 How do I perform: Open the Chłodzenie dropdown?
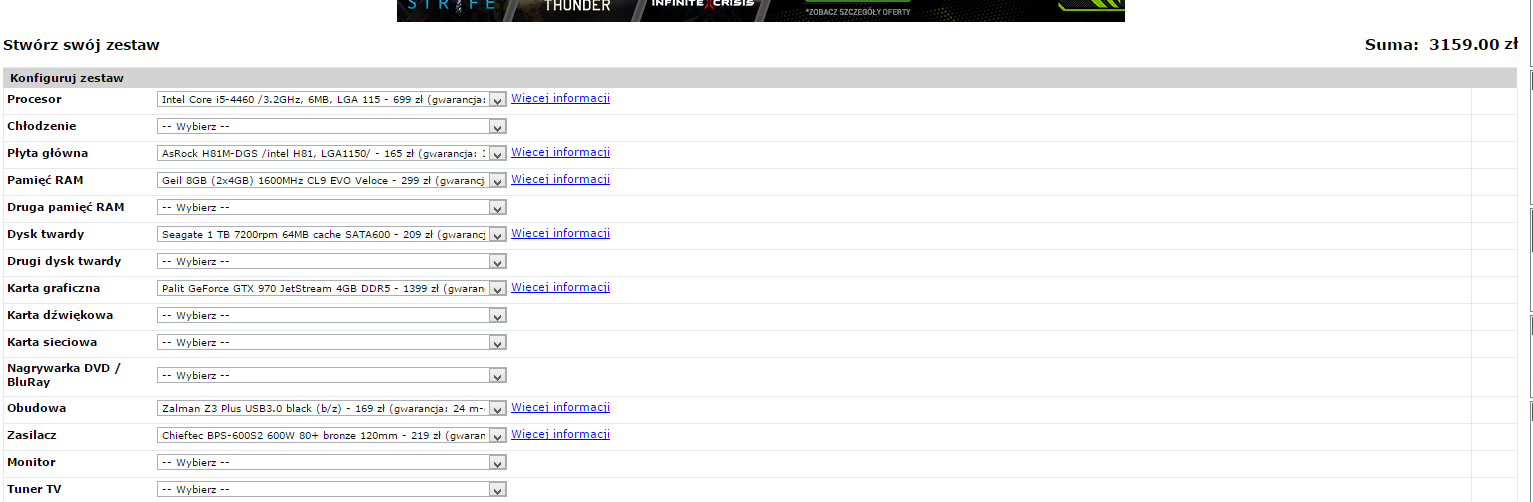coord(332,127)
